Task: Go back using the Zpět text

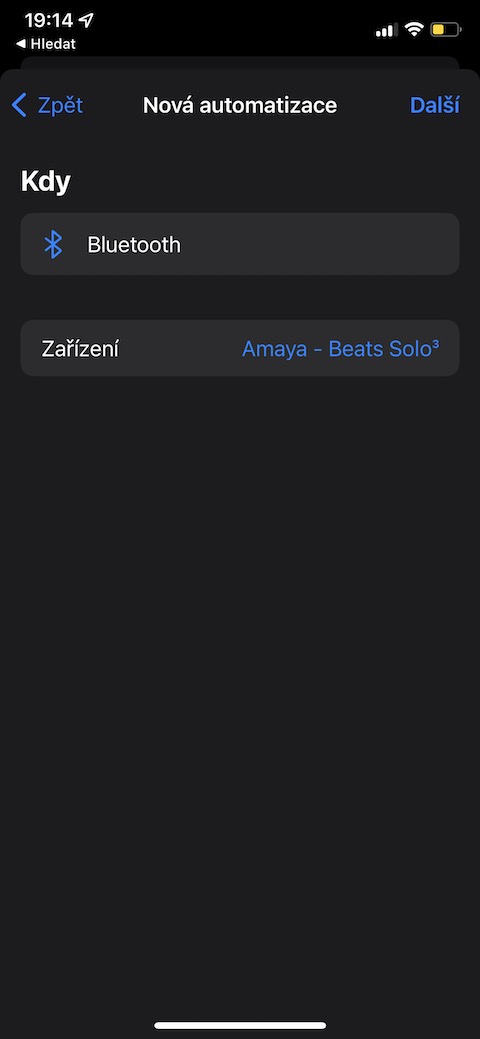Action: (60, 105)
